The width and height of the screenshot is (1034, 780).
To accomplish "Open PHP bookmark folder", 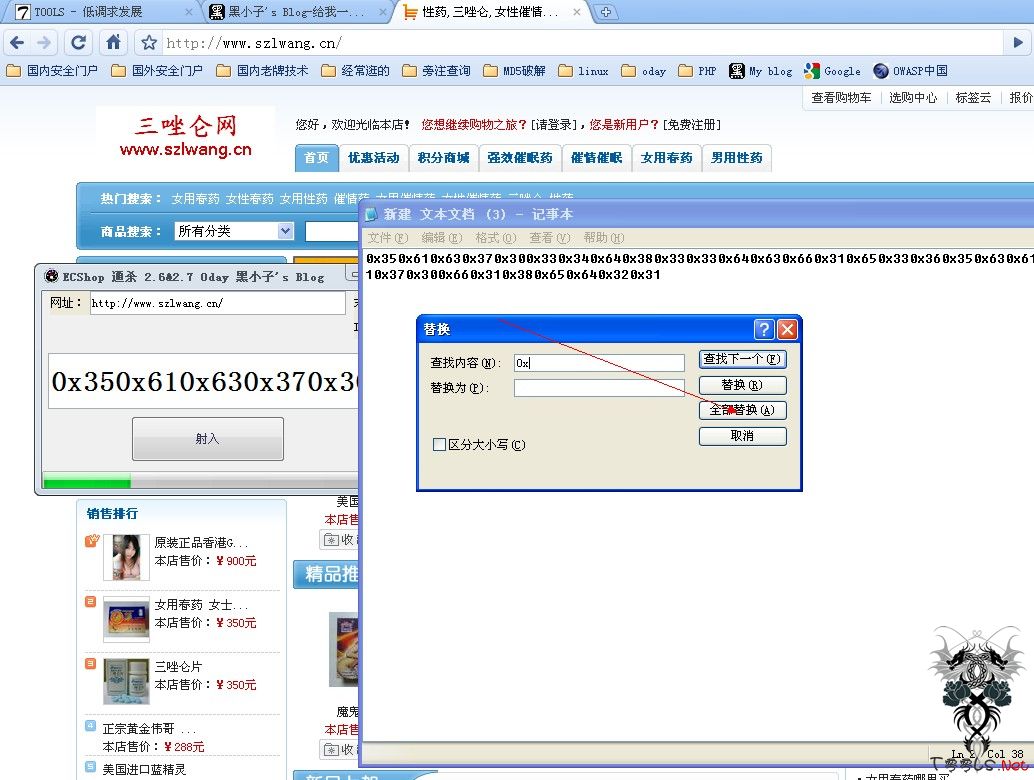I will (698, 71).
